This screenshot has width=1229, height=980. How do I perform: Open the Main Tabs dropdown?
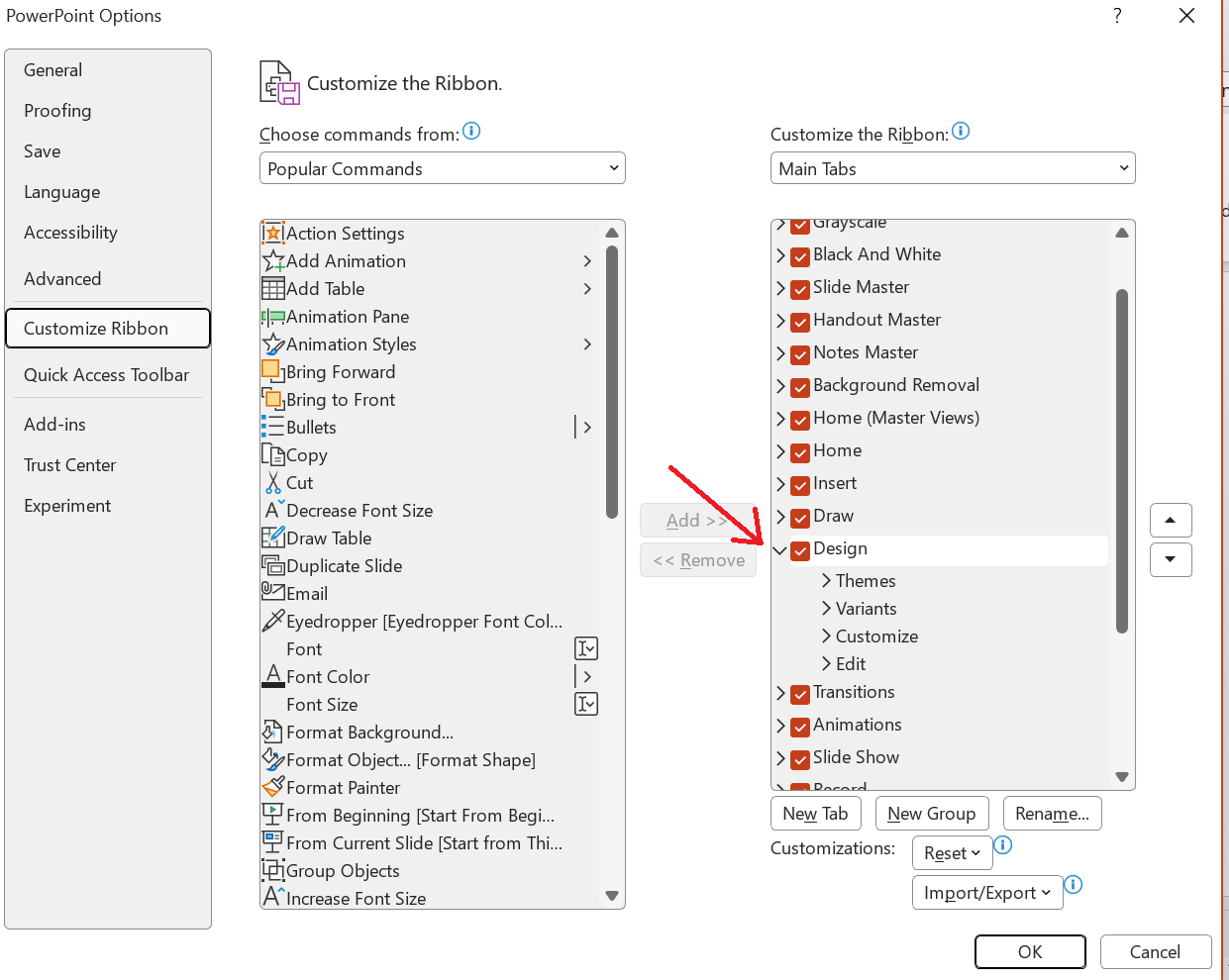click(953, 168)
